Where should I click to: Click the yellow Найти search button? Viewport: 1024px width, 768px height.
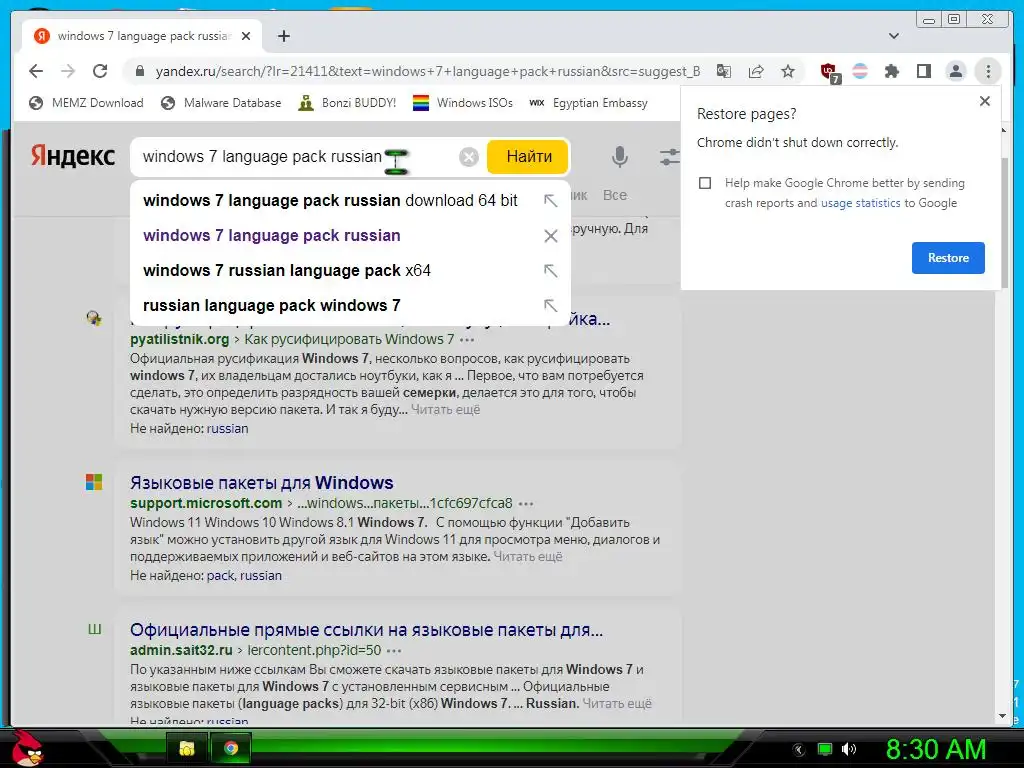point(528,157)
